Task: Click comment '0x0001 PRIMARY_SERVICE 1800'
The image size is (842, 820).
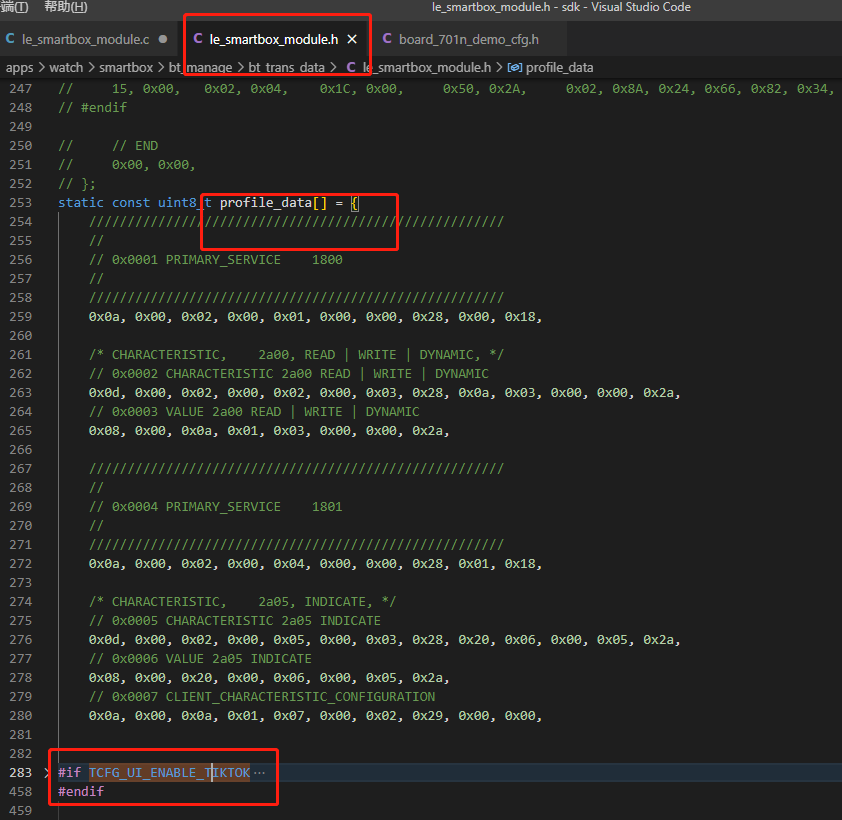Action: tap(215, 260)
